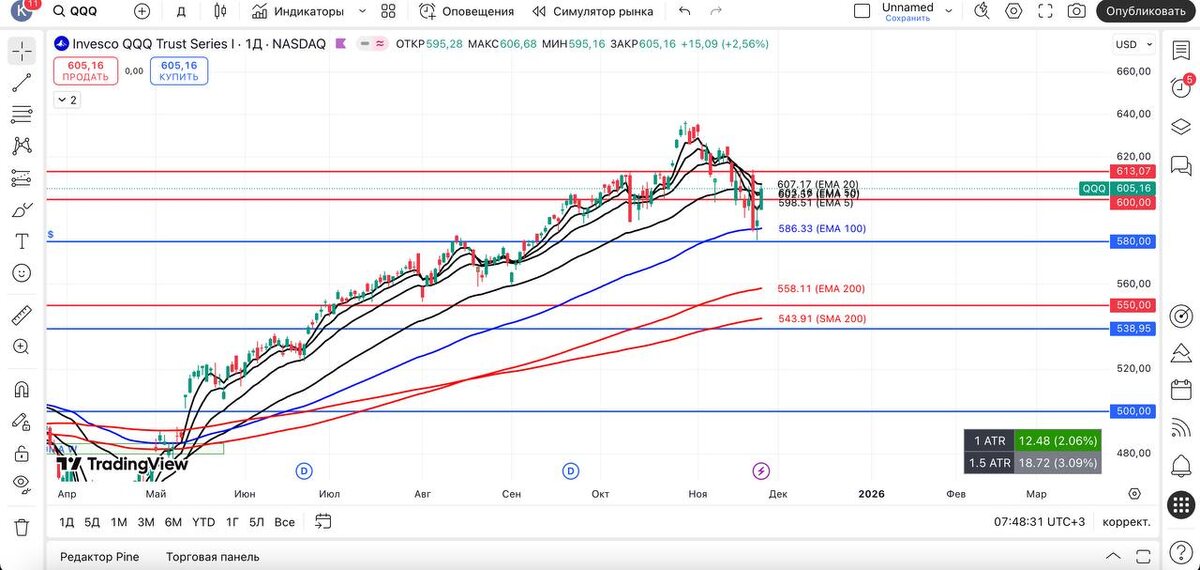Viewport: 1200px width, 570px height.
Task: Show all data with Все range
Action: point(284,522)
